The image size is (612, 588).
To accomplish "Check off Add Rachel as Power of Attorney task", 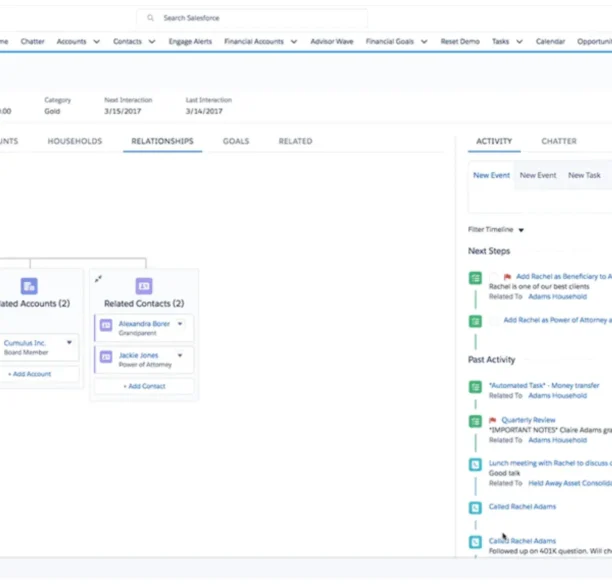I will pyautogui.click(x=494, y=320).
